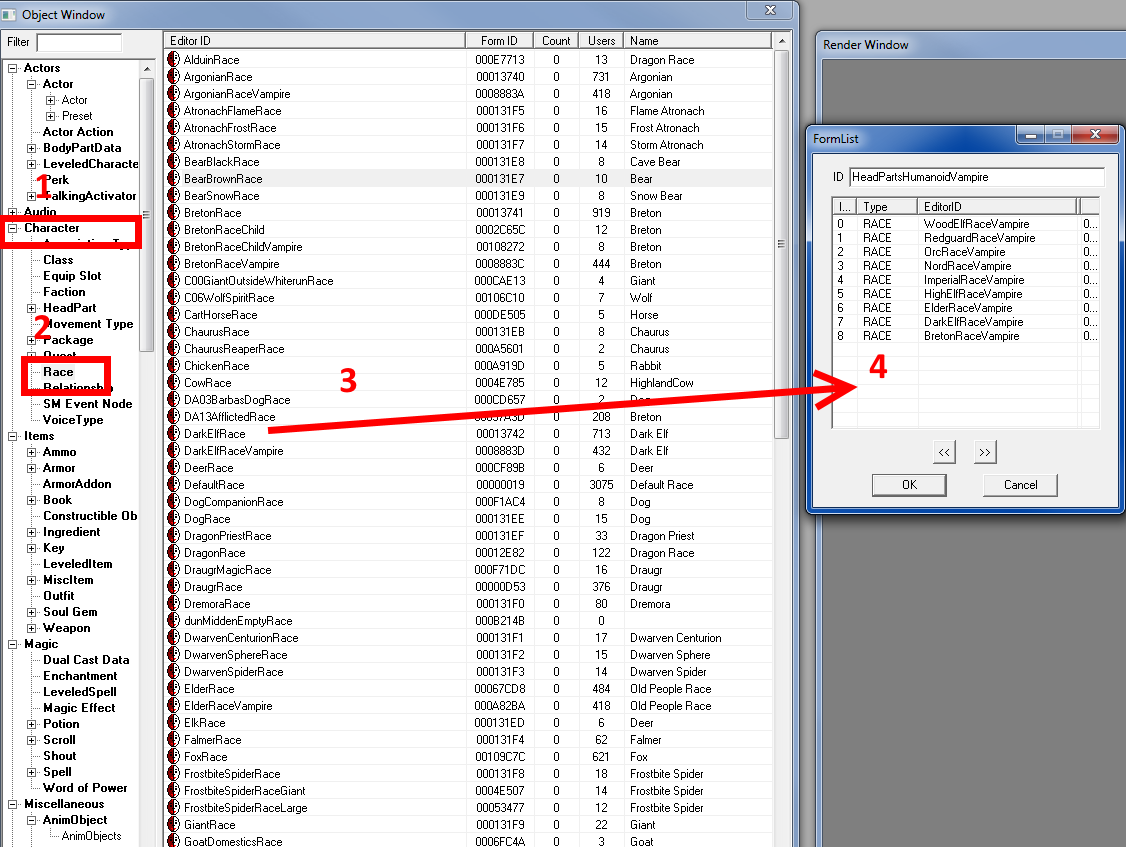
Task: Collapse the Actors tree category
Action: (13, 68)
